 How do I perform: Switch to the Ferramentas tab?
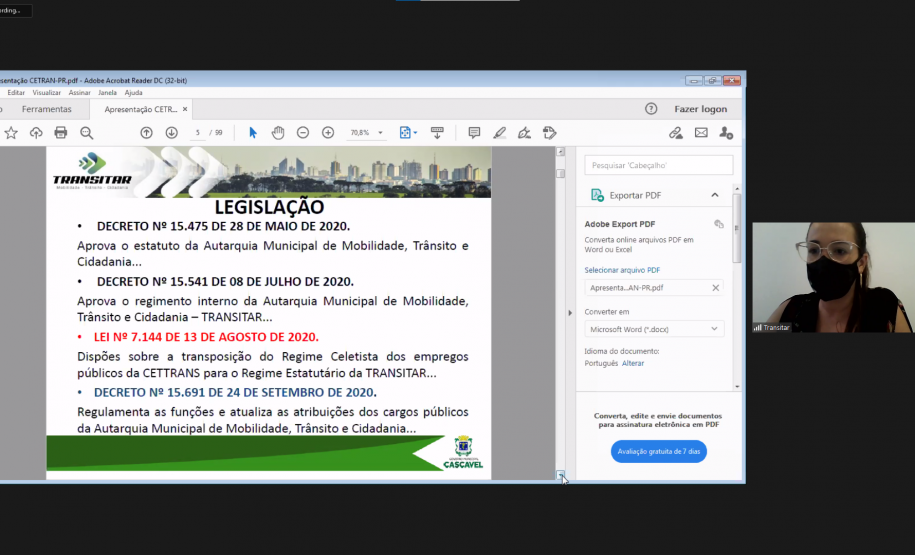click(x=47, y=109)
